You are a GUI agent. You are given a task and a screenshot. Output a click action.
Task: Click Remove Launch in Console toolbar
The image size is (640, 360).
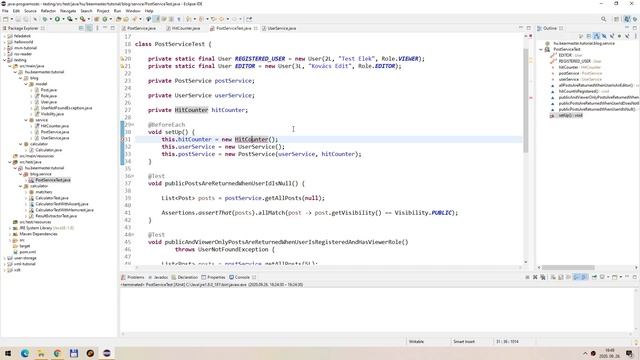(x=535, y=277)
